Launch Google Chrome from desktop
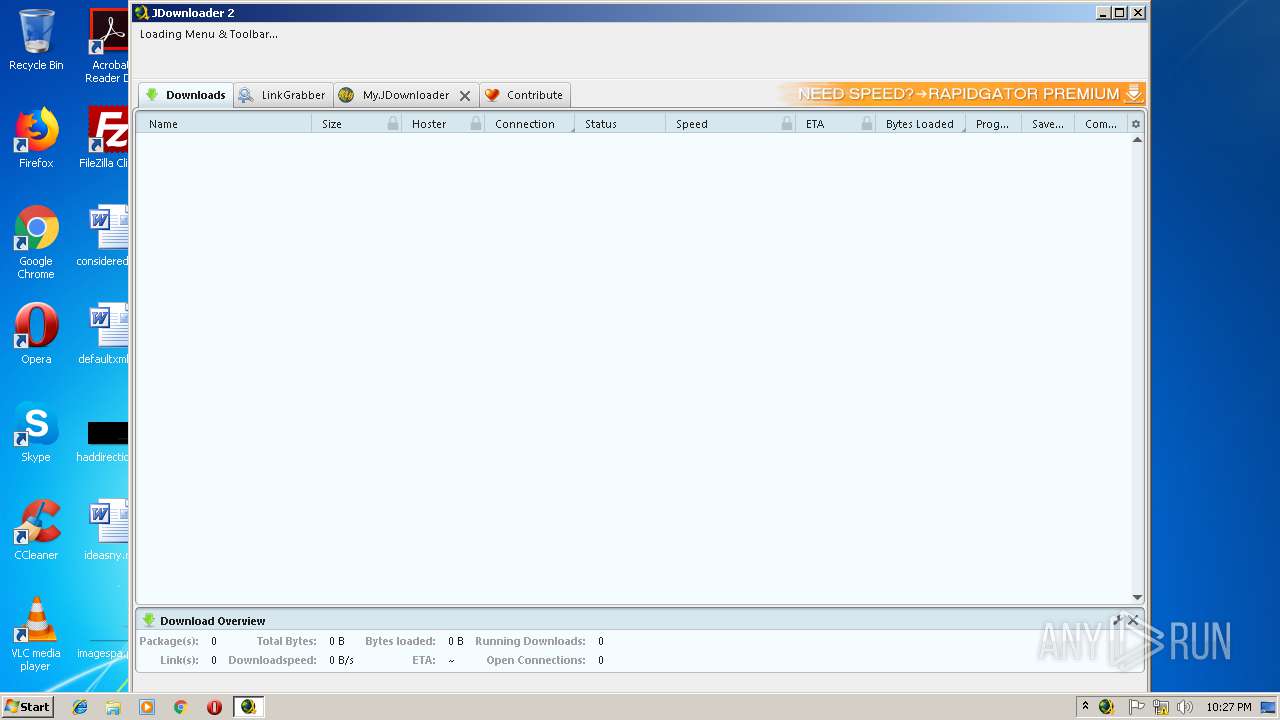The image size is (1280, 720). (36, 242)
